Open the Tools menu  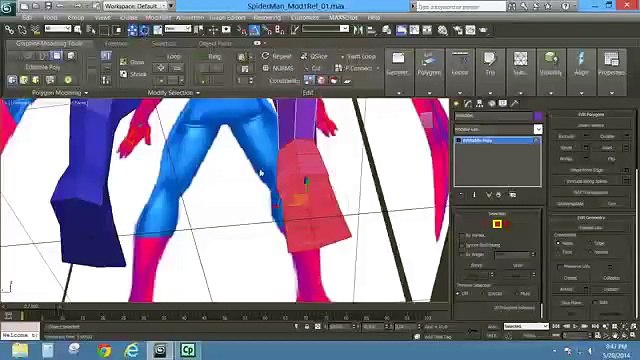(51, 18)
